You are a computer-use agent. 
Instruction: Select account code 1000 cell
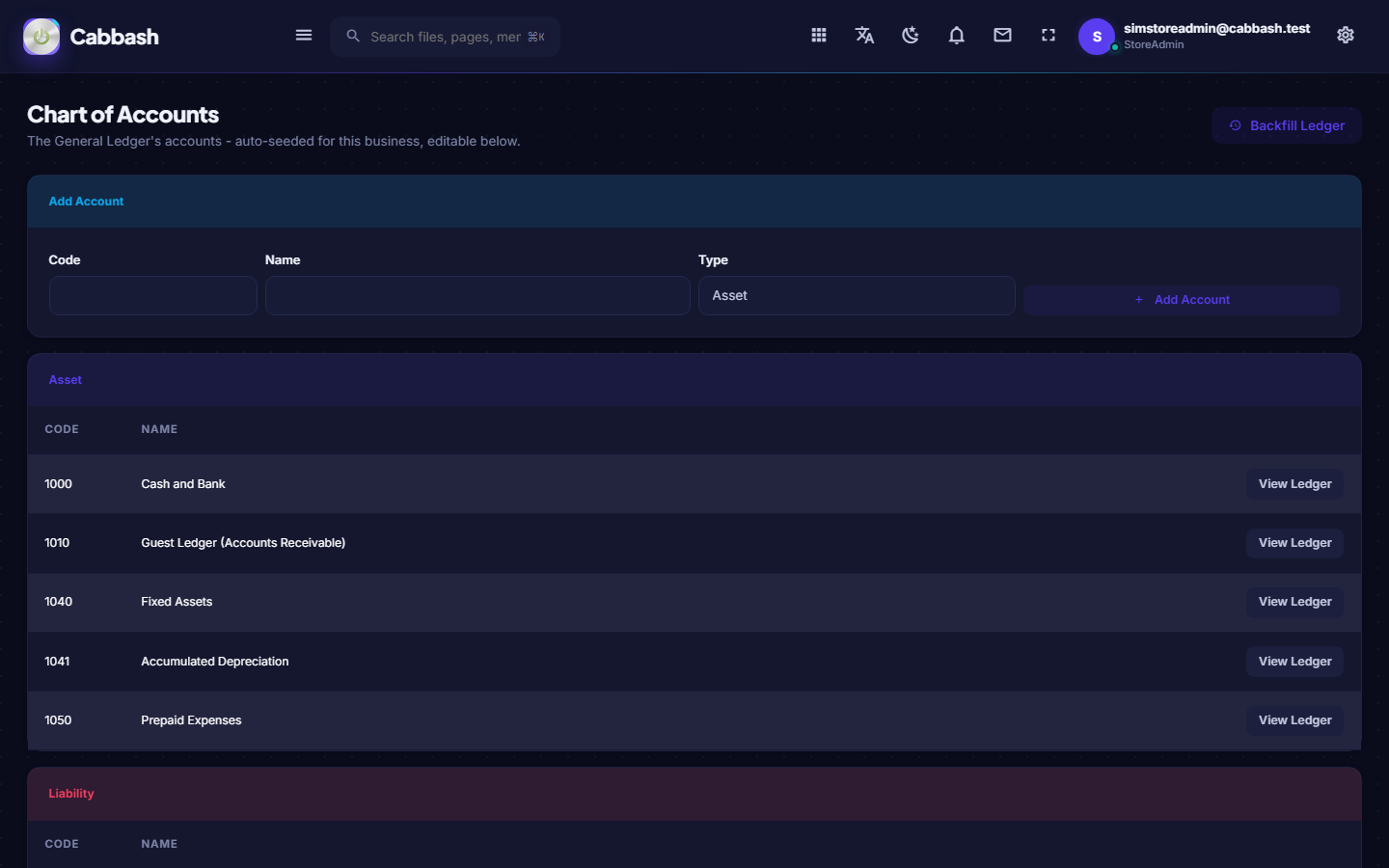(58, 484)
